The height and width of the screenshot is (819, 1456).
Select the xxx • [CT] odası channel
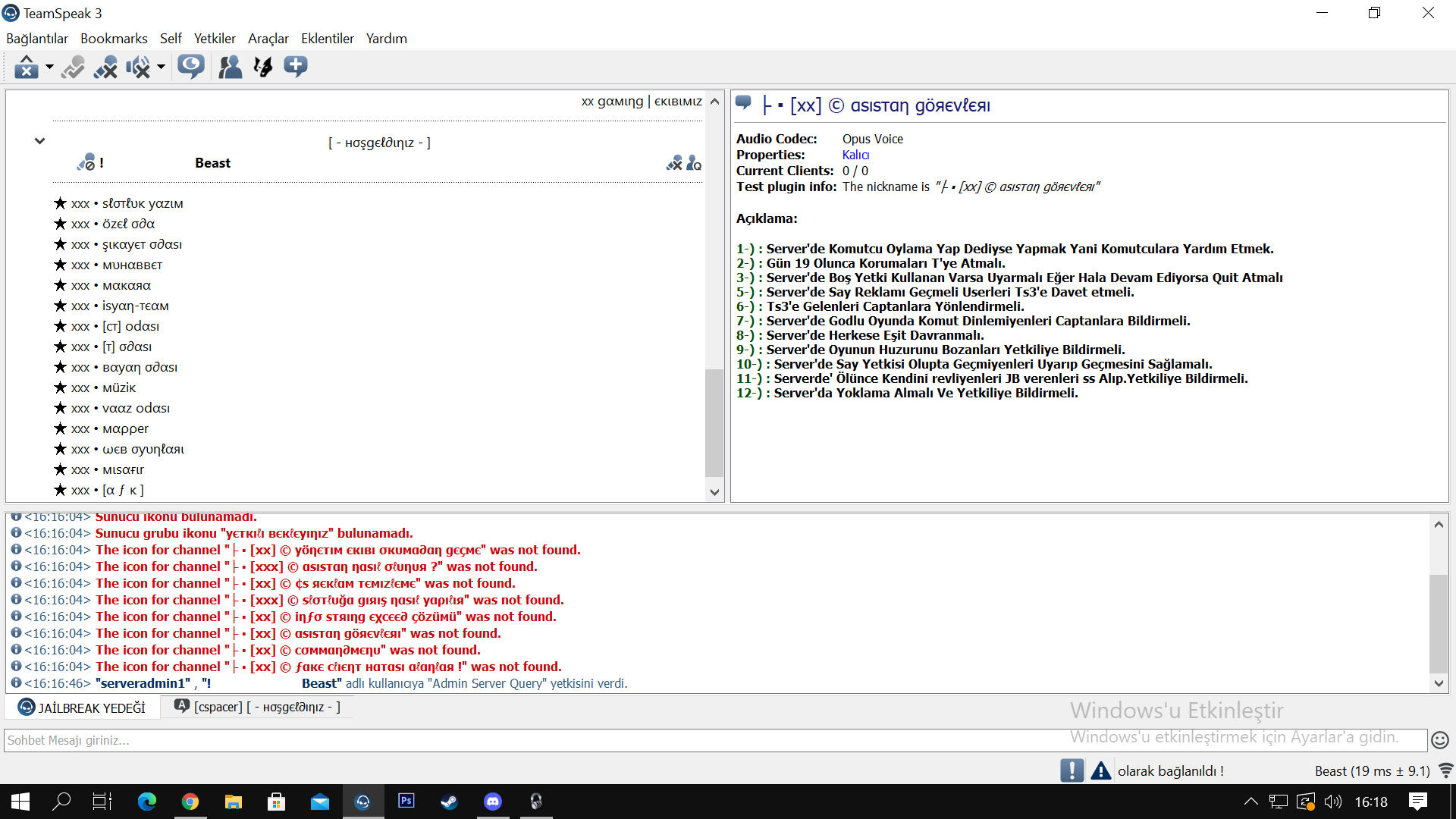click(x=115, y=326)
